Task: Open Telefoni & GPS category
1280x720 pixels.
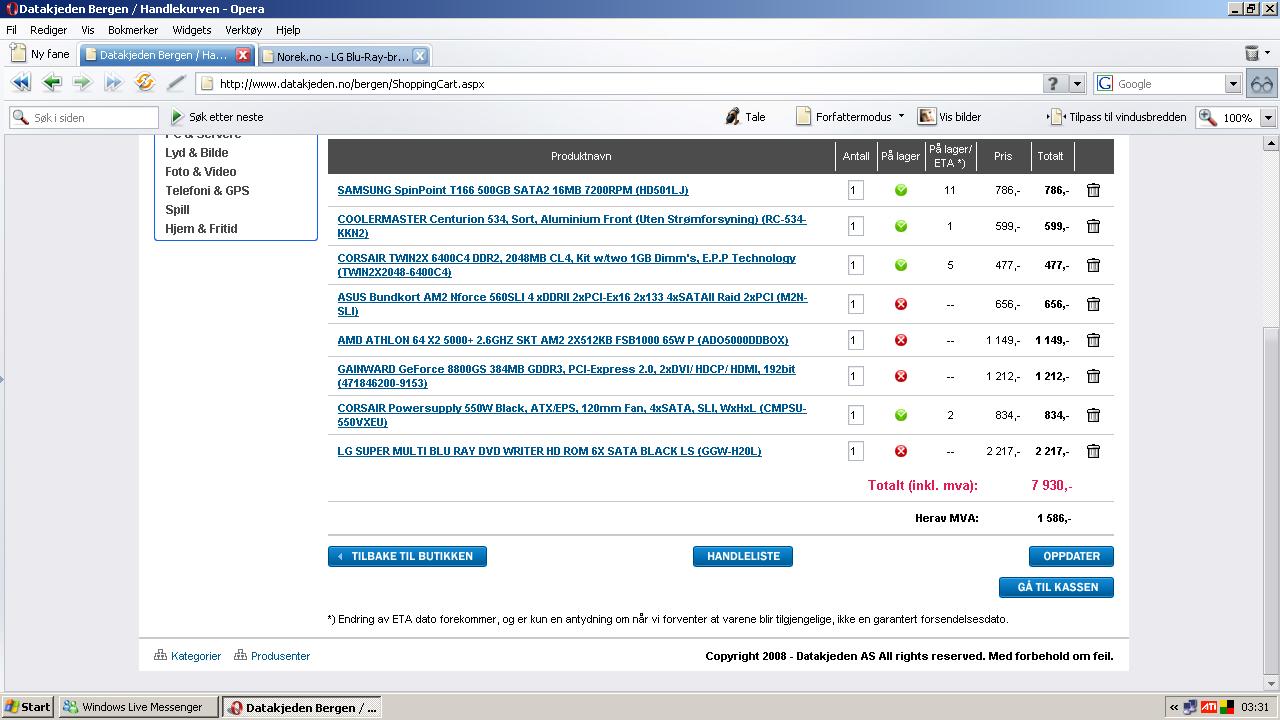Action: (x=207, y=191)
